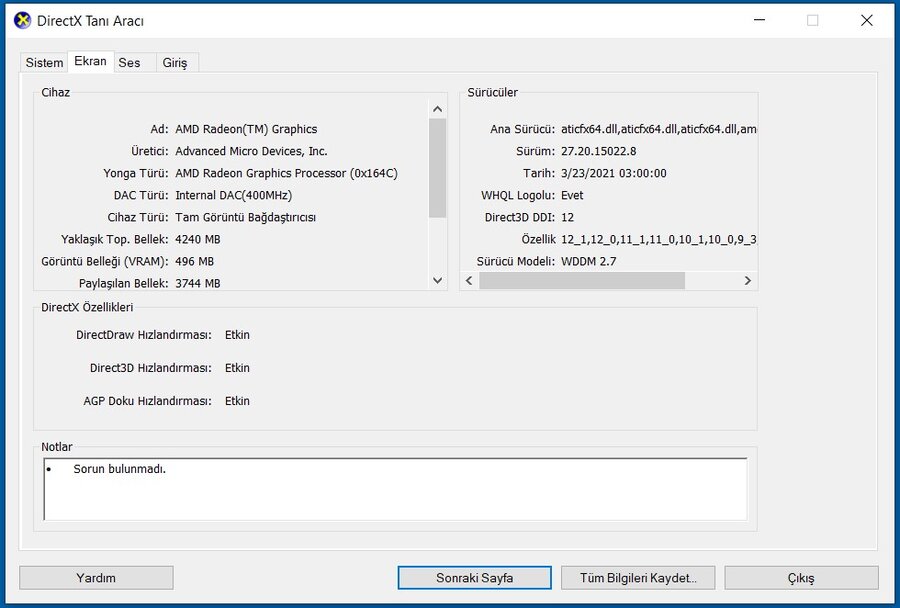Switch to the Sistem tab
Viewport: 900px width, 608px height.
(x=44, y=63)
